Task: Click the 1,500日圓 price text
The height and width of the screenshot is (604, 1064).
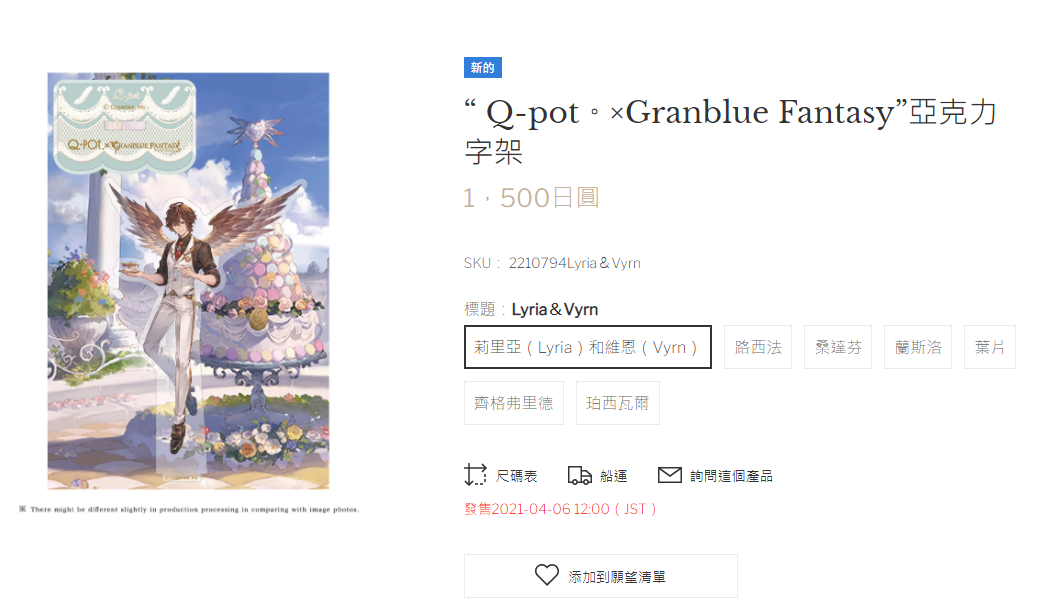Action: [x=531, y=198]
